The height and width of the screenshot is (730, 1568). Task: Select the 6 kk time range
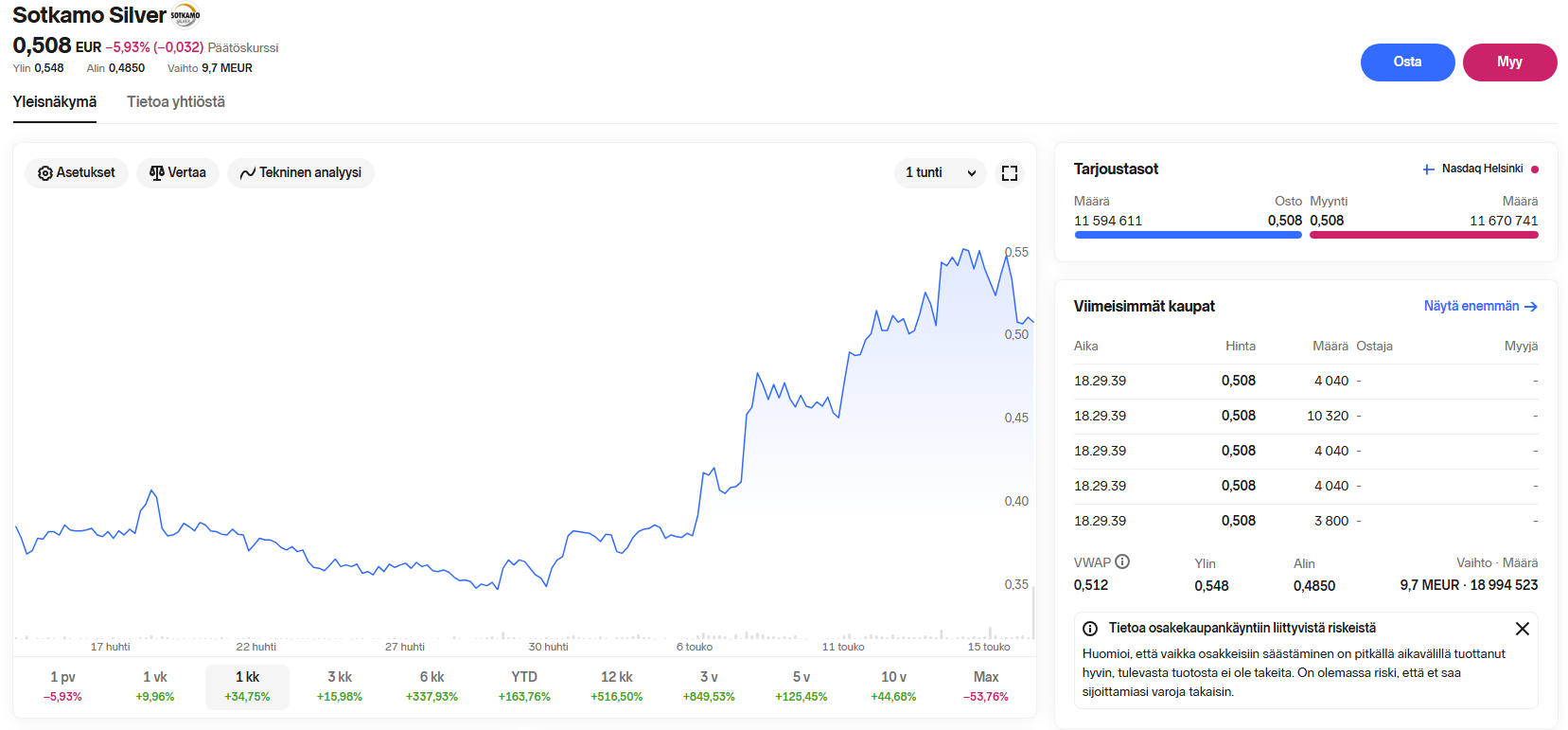(x=432, y=686)
